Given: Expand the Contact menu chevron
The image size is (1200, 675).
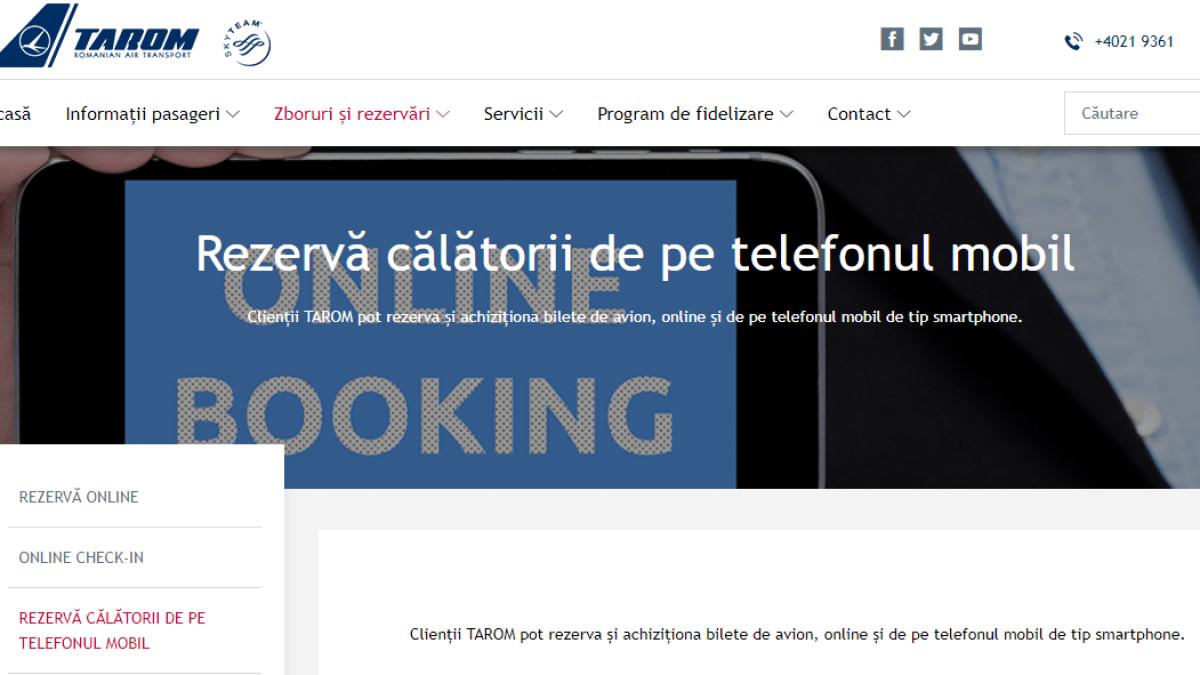Looking at the screenshot, I should pyautogui.click(x=904, y=114).
